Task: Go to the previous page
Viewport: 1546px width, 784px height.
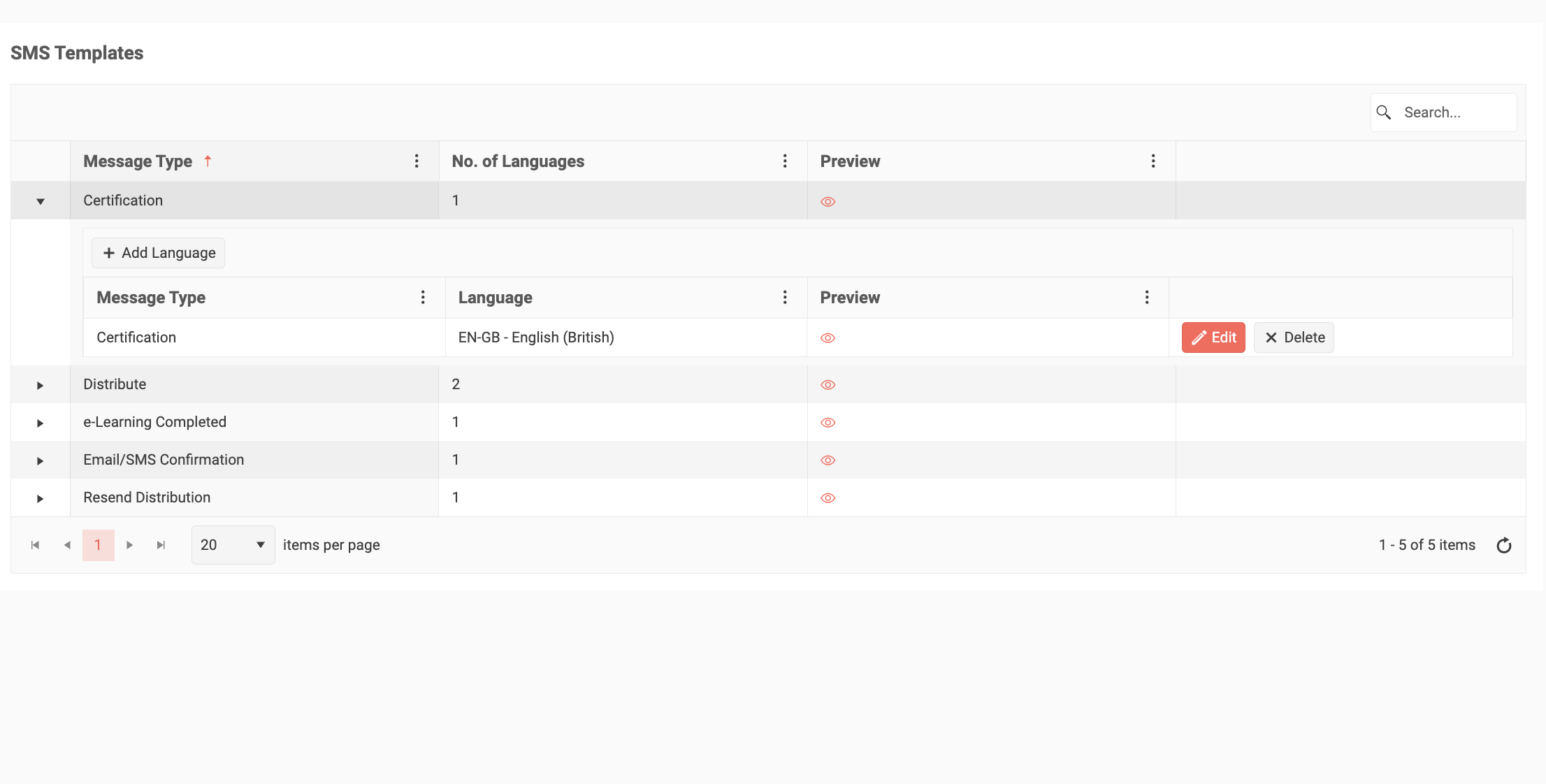Action: (x=67, y=545)
